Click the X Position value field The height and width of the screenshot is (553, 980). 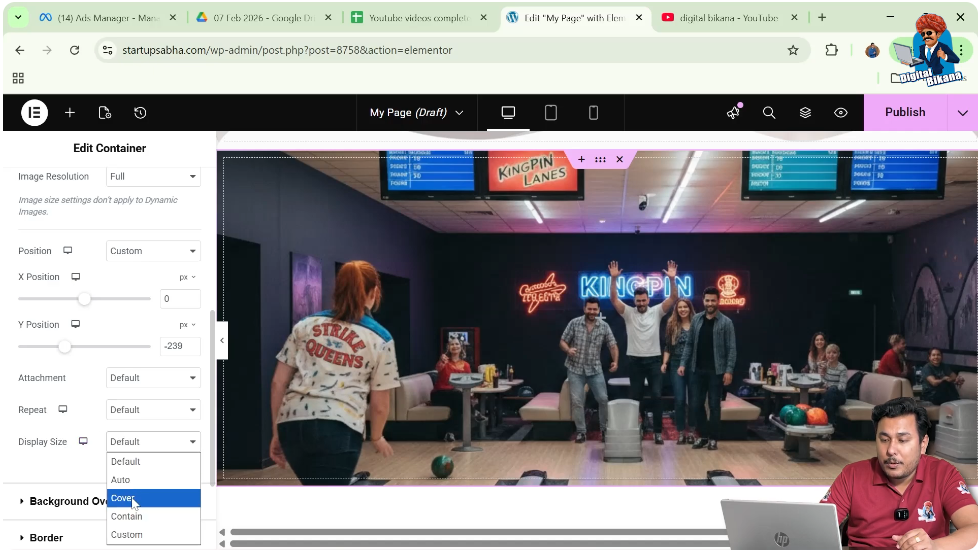(x=180, y=299)
